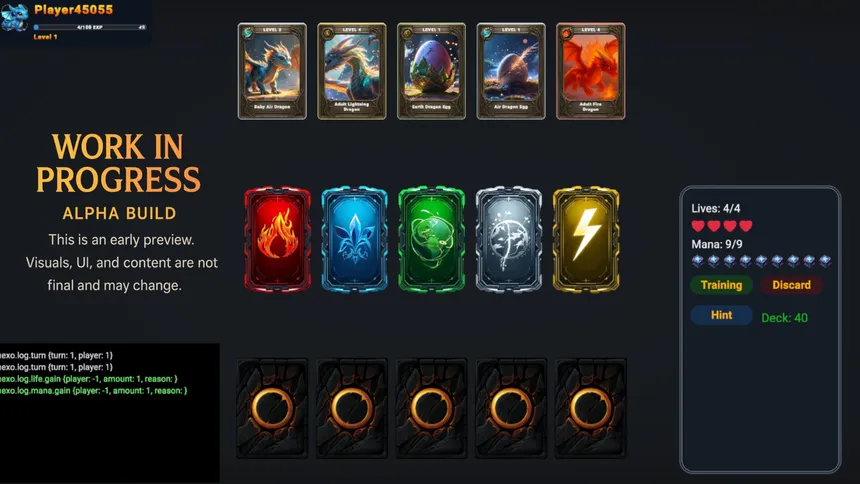Select the red fire element card
Screen dimensions: 860x484
pos(277,239)
